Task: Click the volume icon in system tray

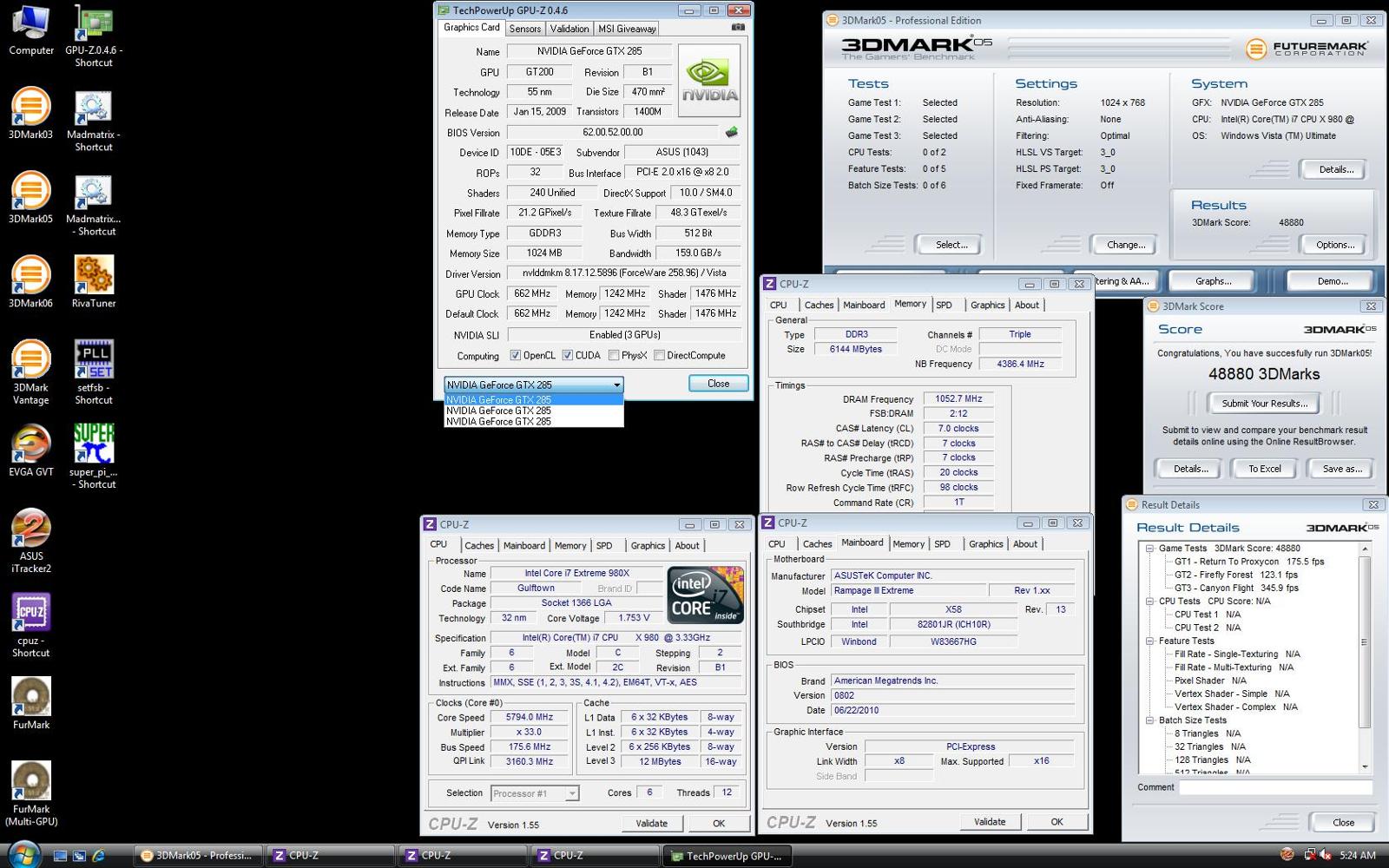Action: (1326, 855)
